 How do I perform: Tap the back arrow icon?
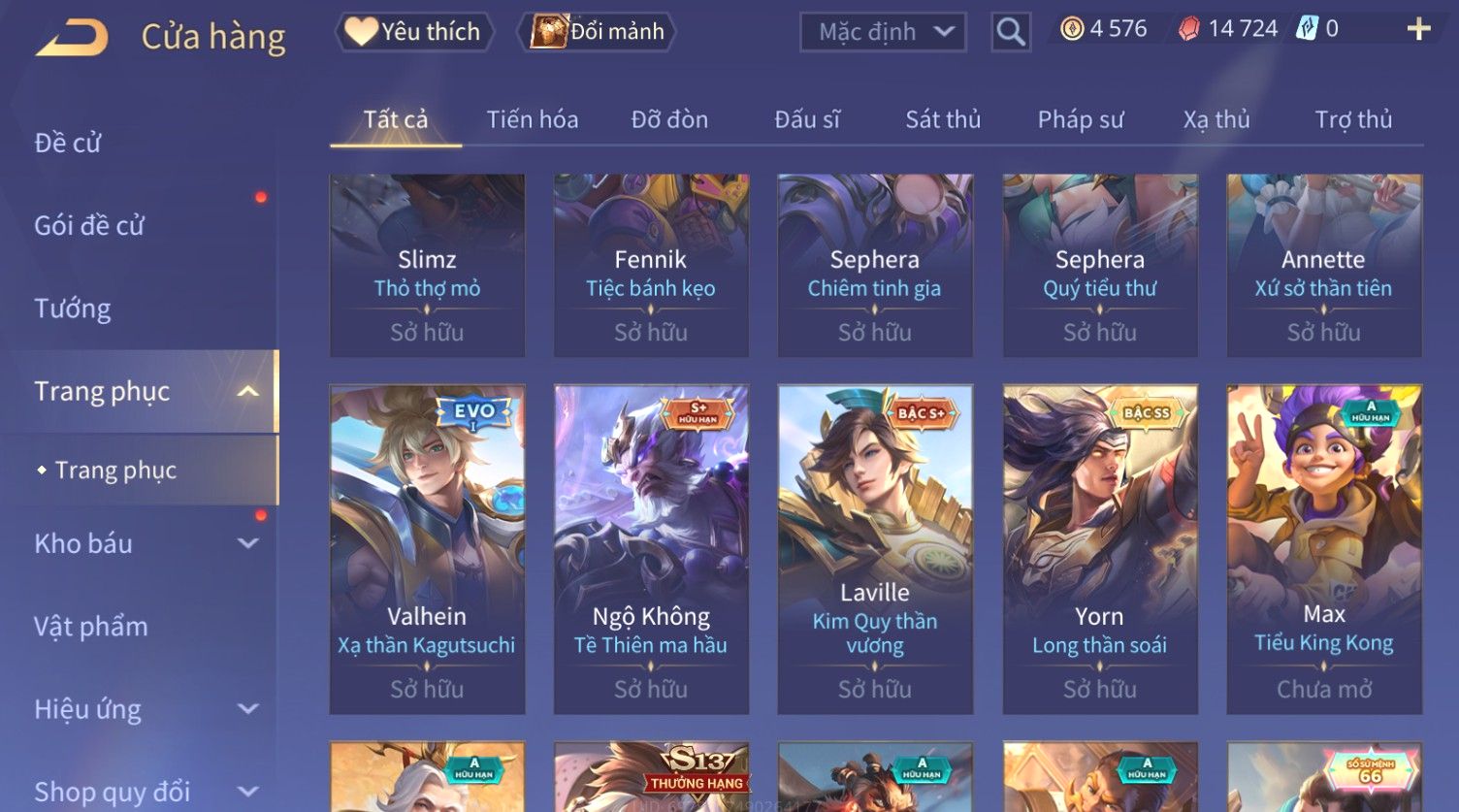pos(72,38)
